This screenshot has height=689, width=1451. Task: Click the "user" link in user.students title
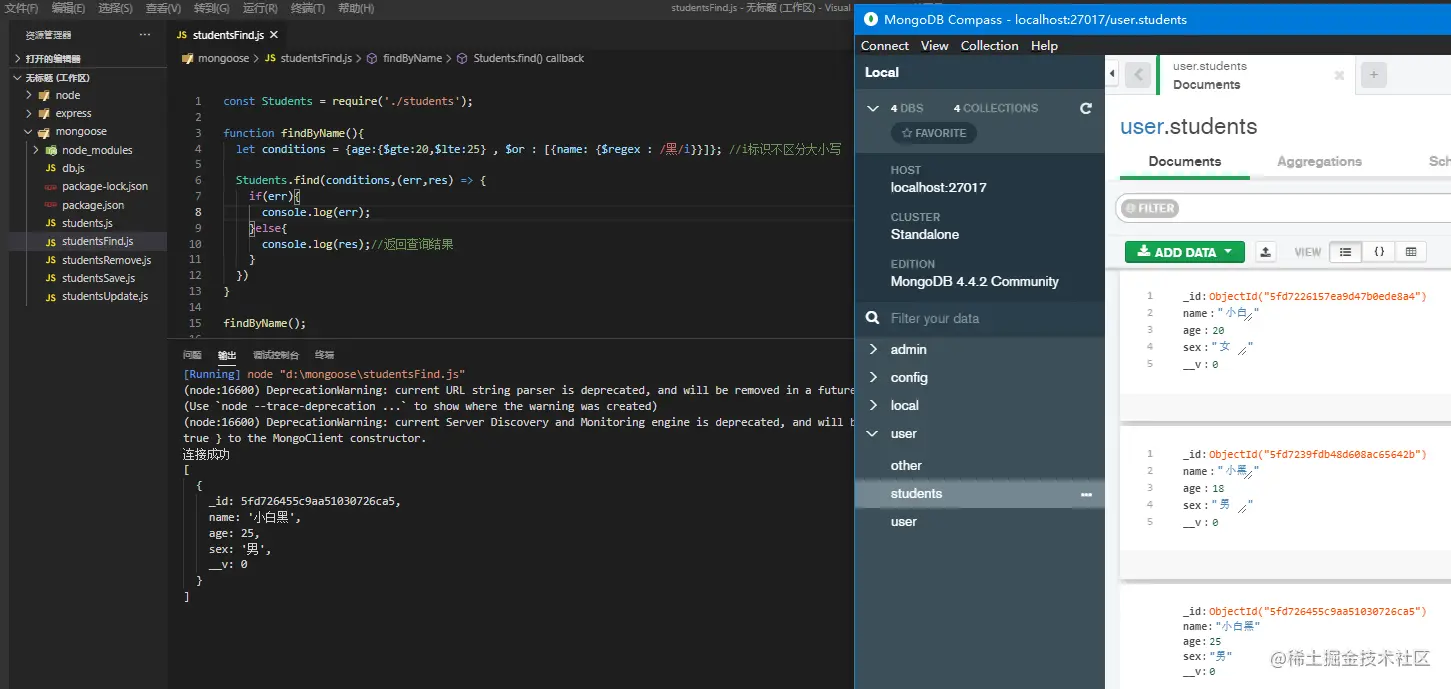pos(1141,127)
